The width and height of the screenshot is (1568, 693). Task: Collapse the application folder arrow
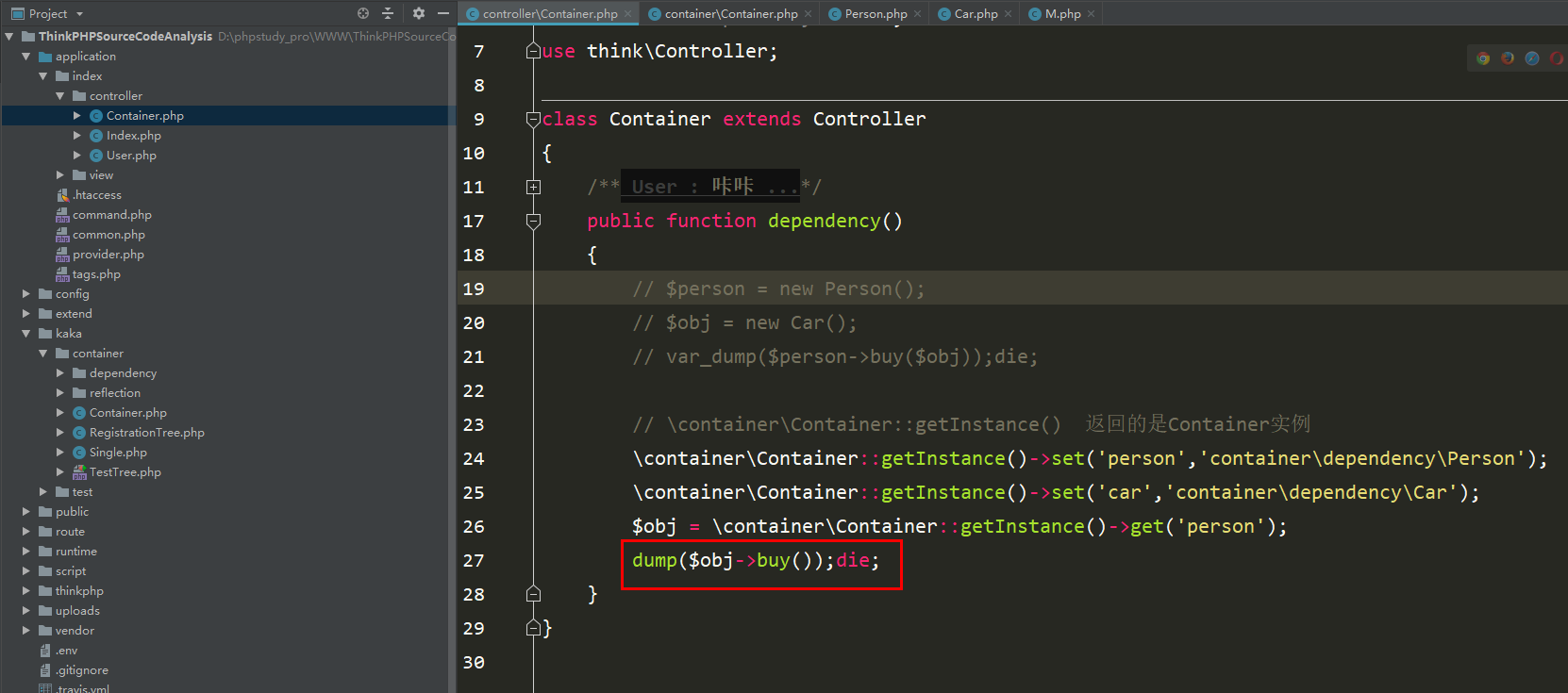26,57
